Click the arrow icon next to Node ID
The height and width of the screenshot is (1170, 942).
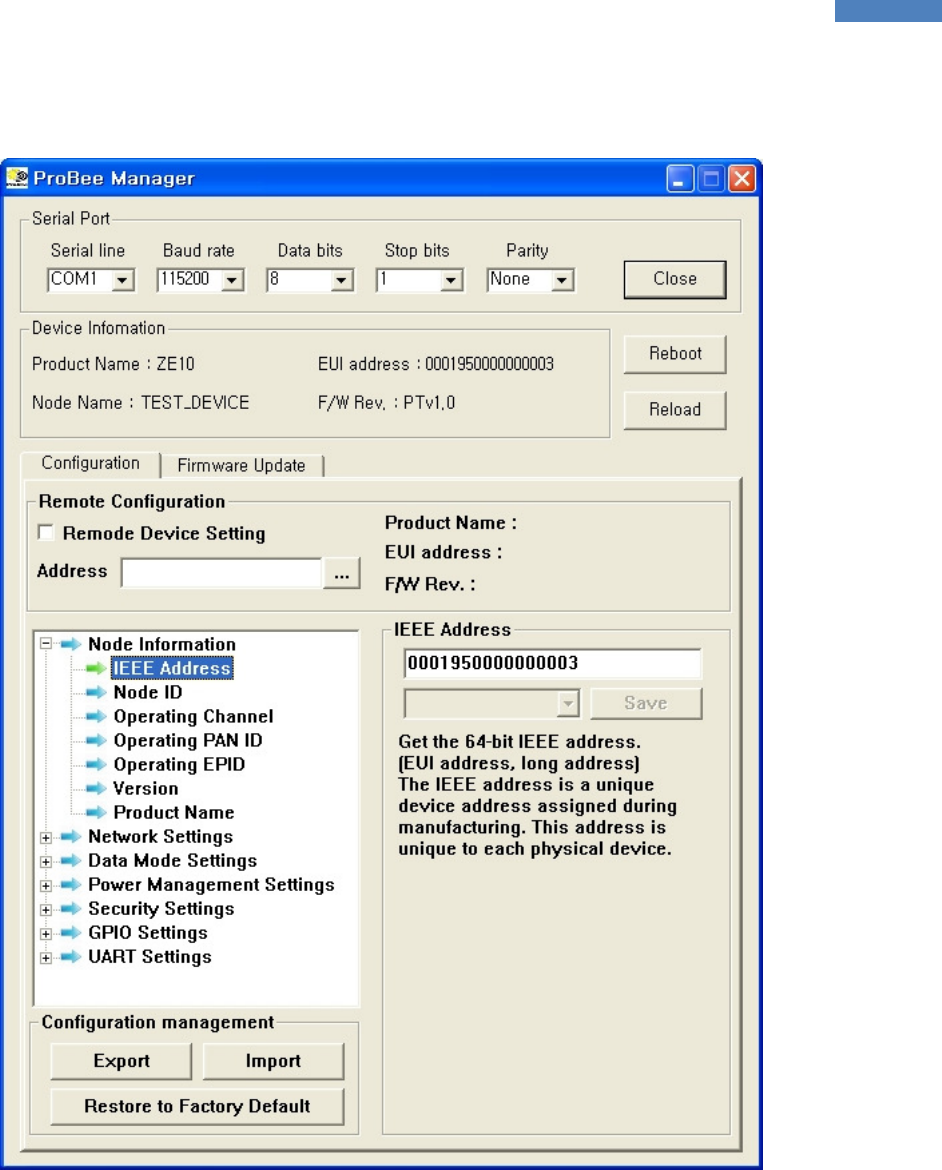96,692
